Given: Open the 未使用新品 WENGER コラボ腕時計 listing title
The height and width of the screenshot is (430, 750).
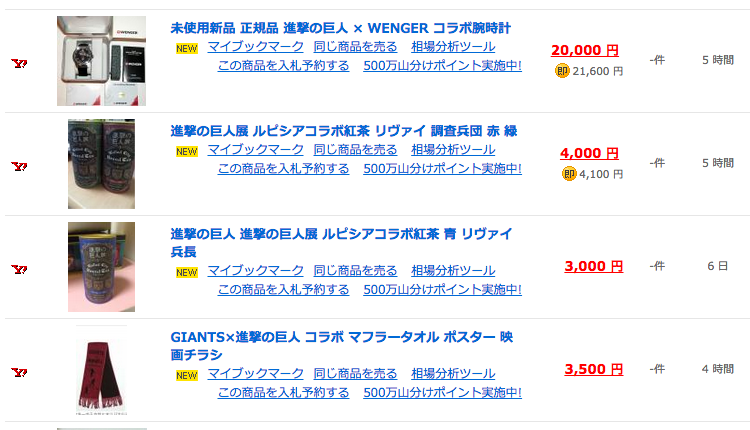Looking at the screenshot, I should [x=340, y=28].
